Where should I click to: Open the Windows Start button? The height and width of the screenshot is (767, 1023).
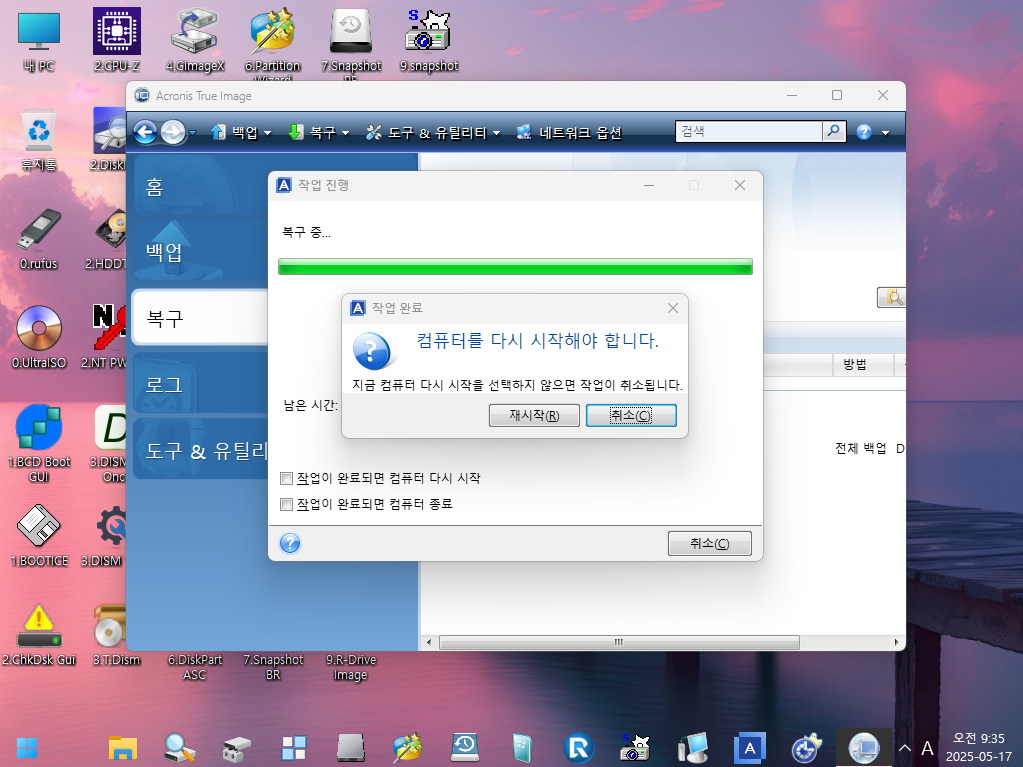tap(27, 748)
